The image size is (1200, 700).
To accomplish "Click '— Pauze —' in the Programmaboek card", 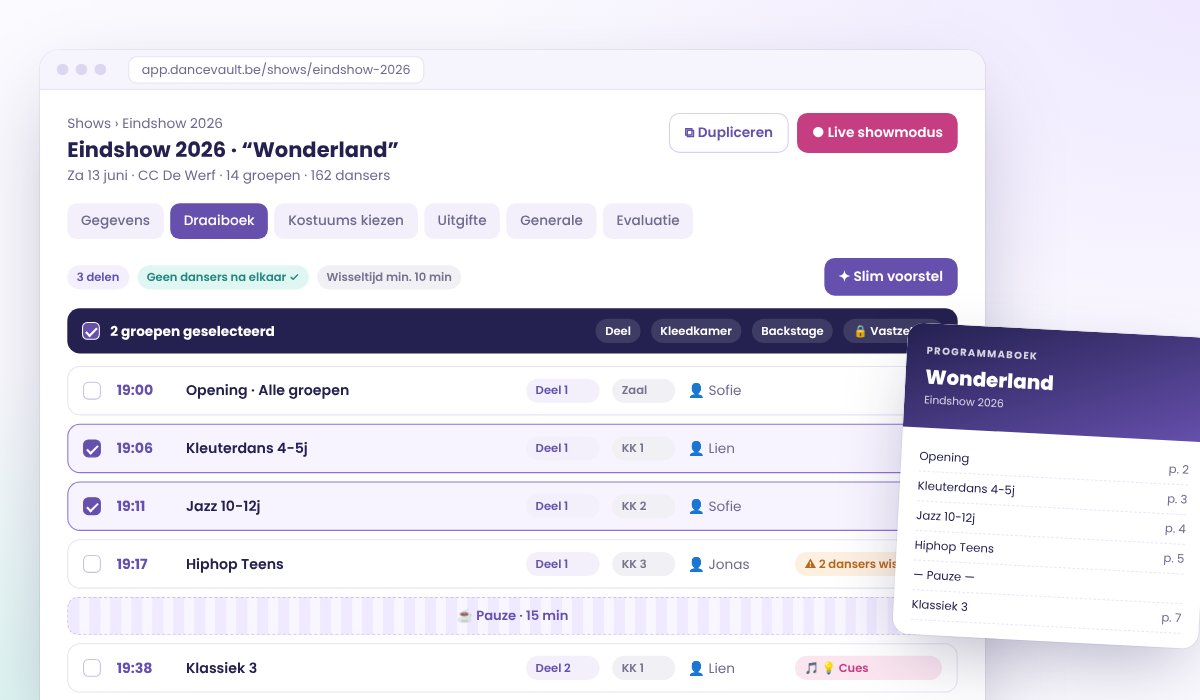I will tap(944, 576).
